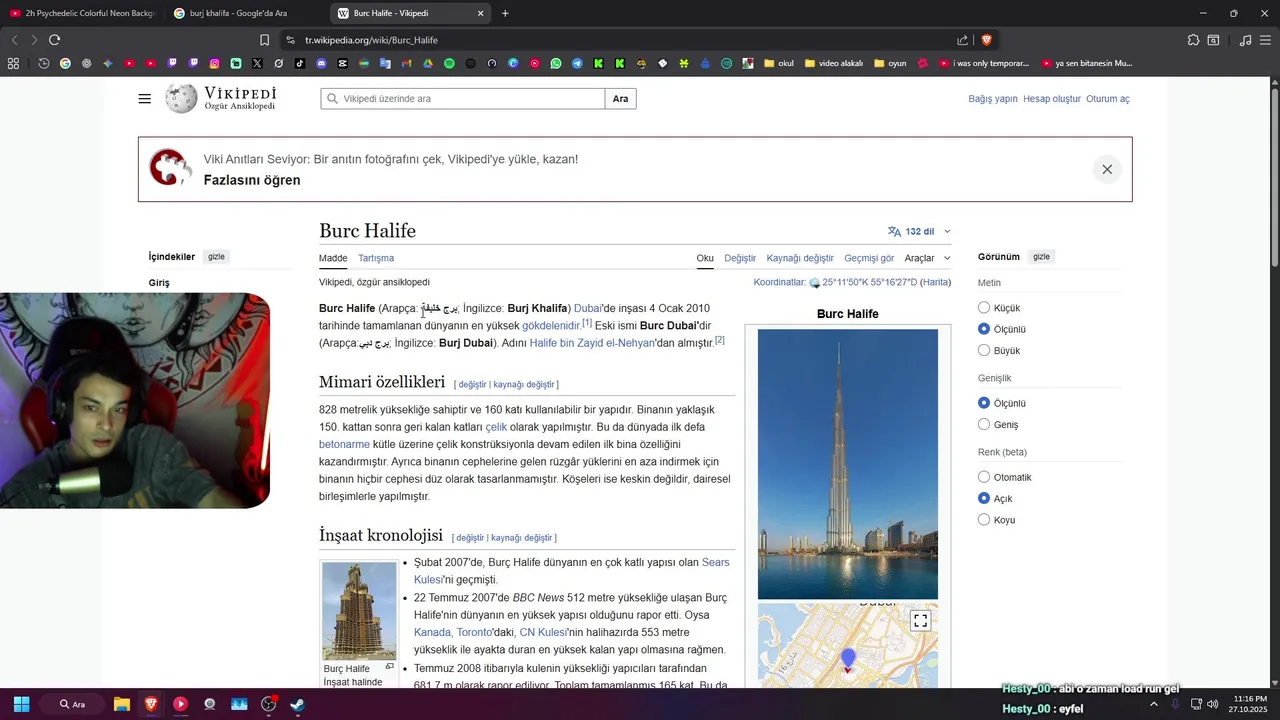Dismiss the Viki Anıtları Seviyor banner
The width and height of the screenshot is (1280, 720).
1107,169
